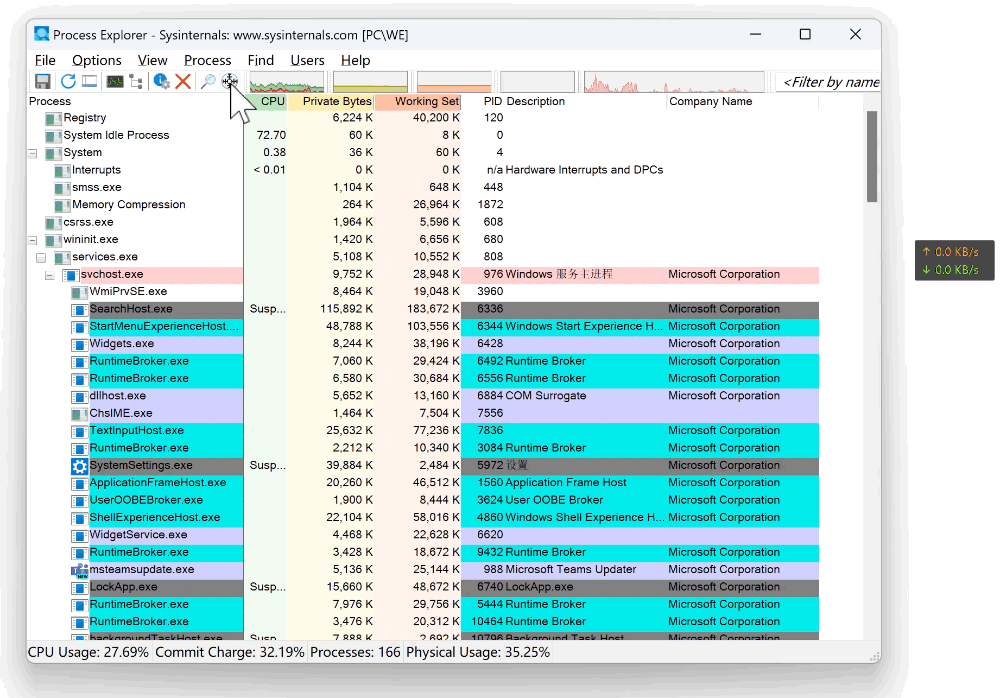Open the Process menu
Screen dimensions: 1000x698
point(207,60)
